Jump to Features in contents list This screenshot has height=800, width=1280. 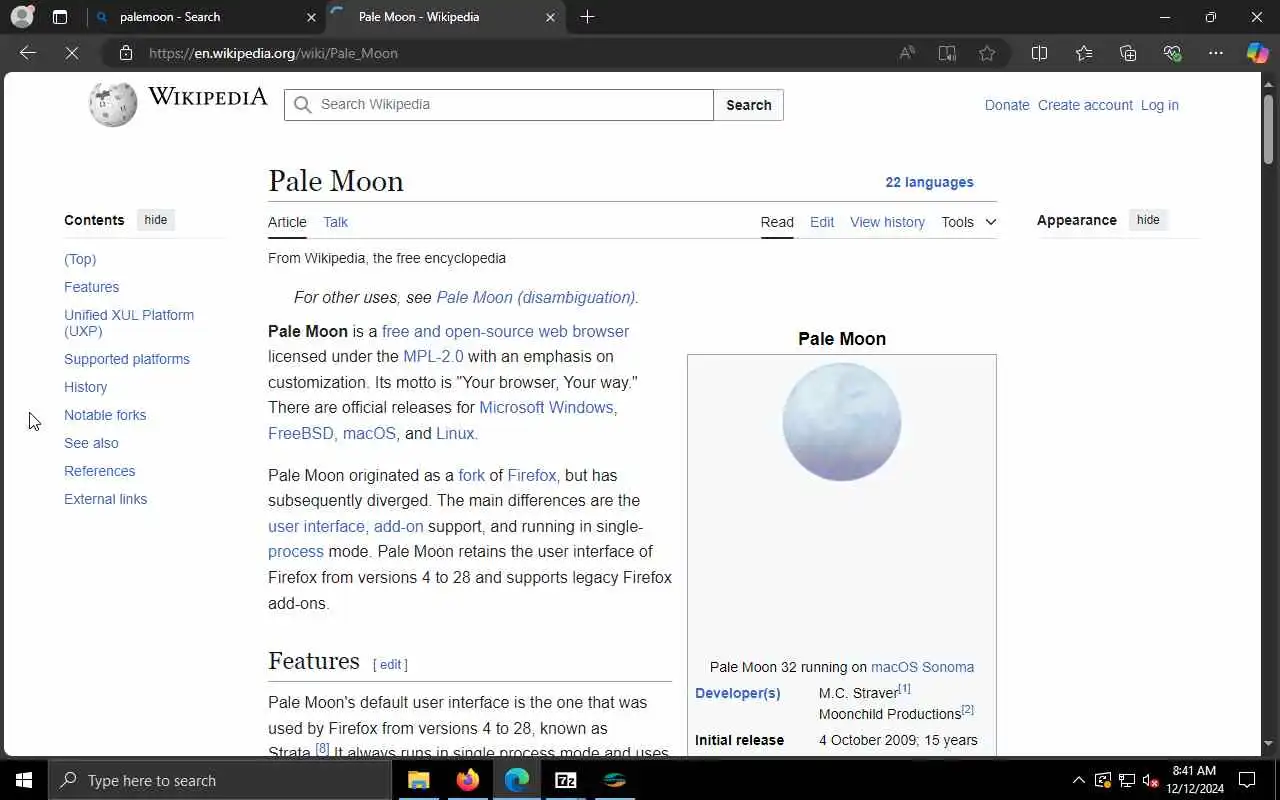tap(91, 287)
